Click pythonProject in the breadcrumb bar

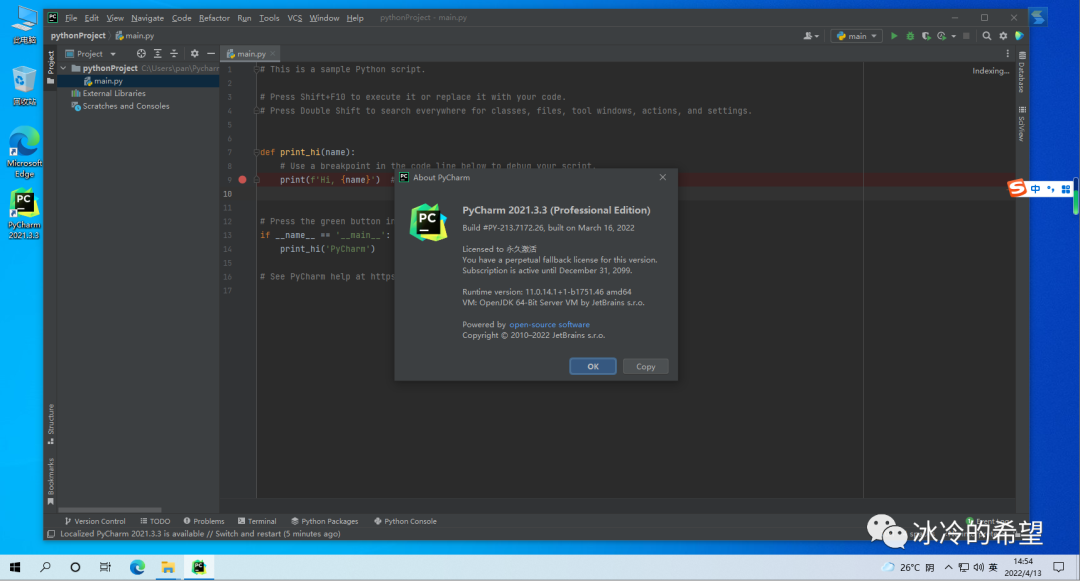coord(78,36)
